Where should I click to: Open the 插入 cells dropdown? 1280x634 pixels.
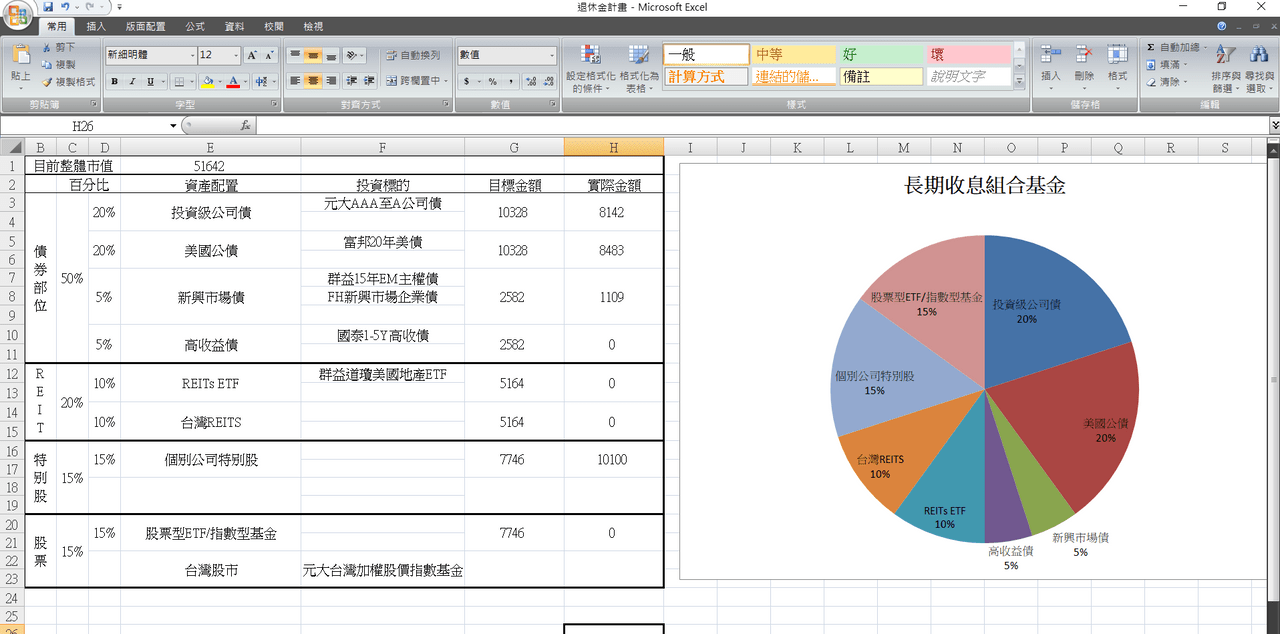coord(1051,68)
